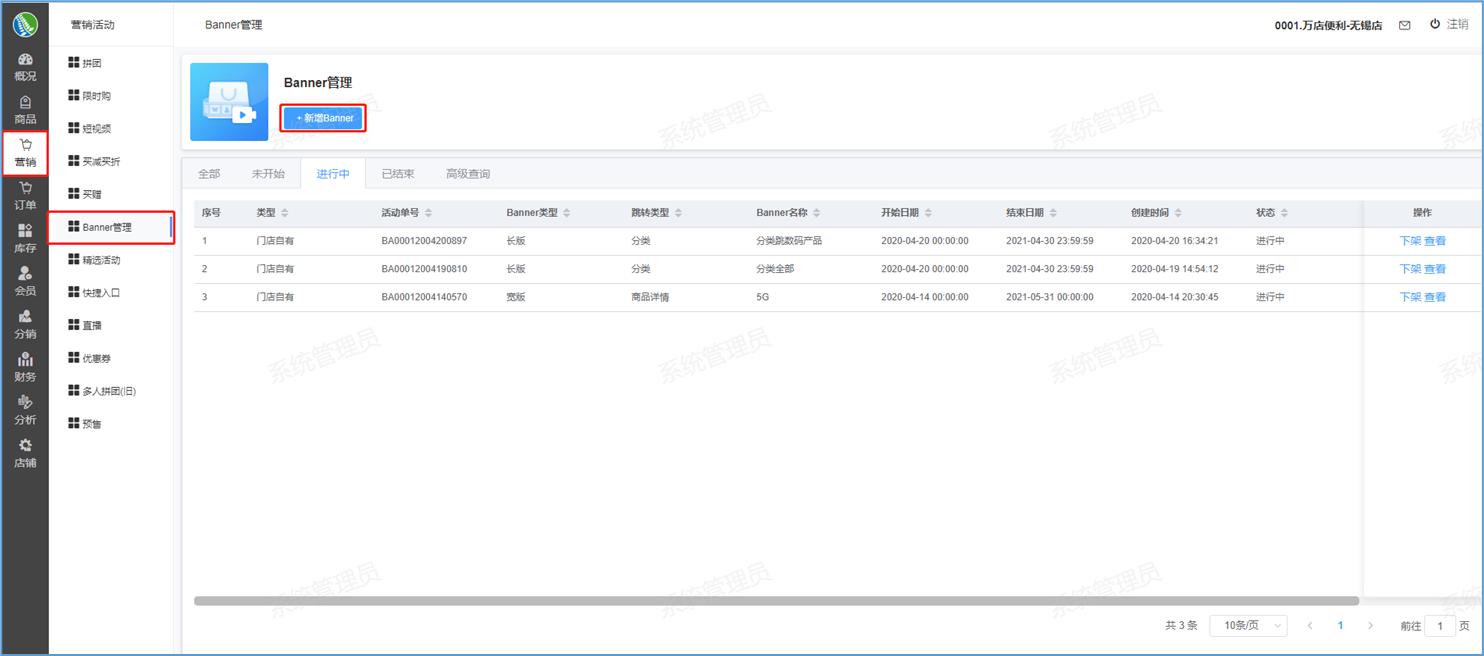Click activity number BA00012004200897
Viewport: 1484px width, 656px height.
[x=424, y=241]
